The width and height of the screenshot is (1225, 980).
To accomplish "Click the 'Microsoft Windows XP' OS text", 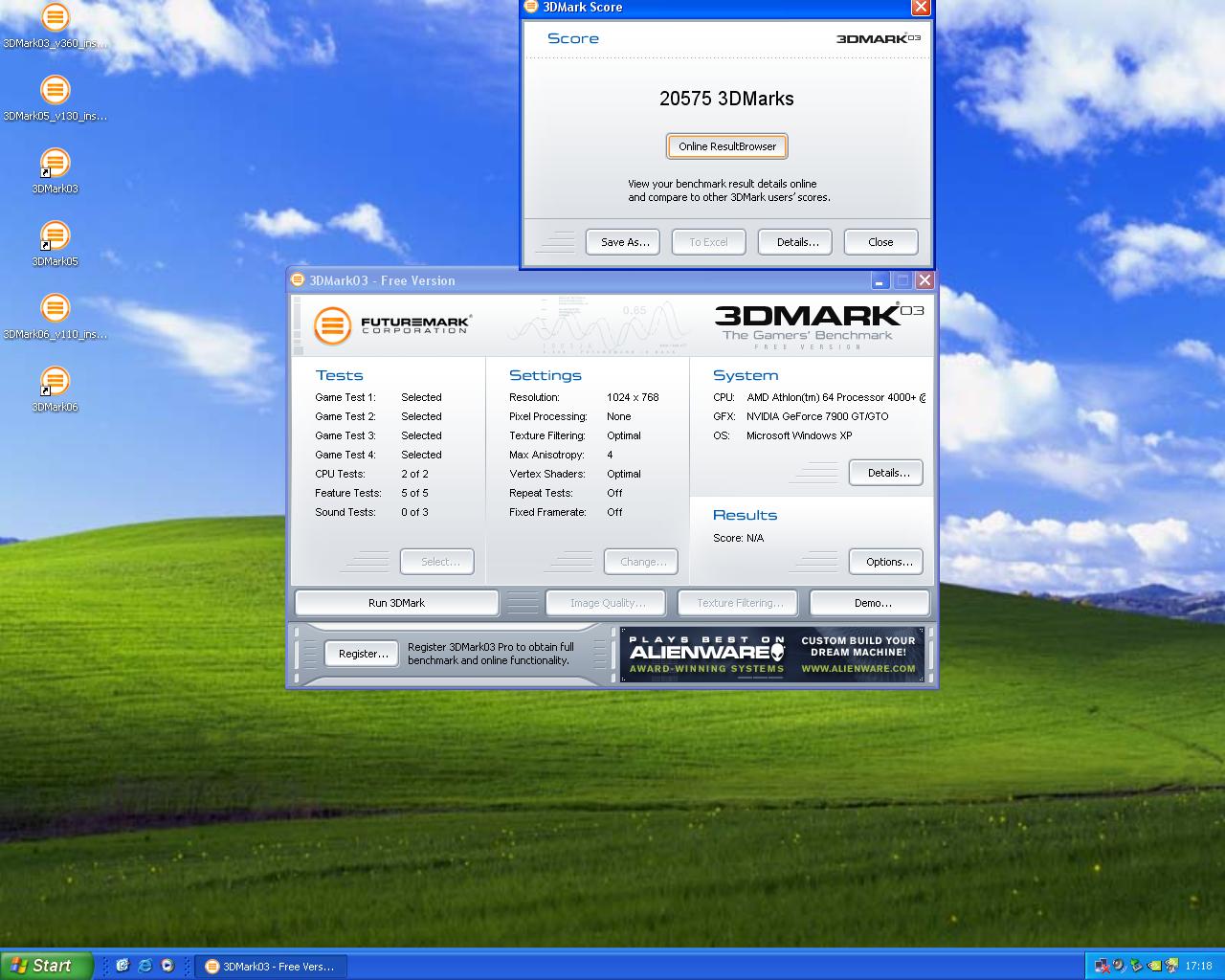I will [799, 435].
